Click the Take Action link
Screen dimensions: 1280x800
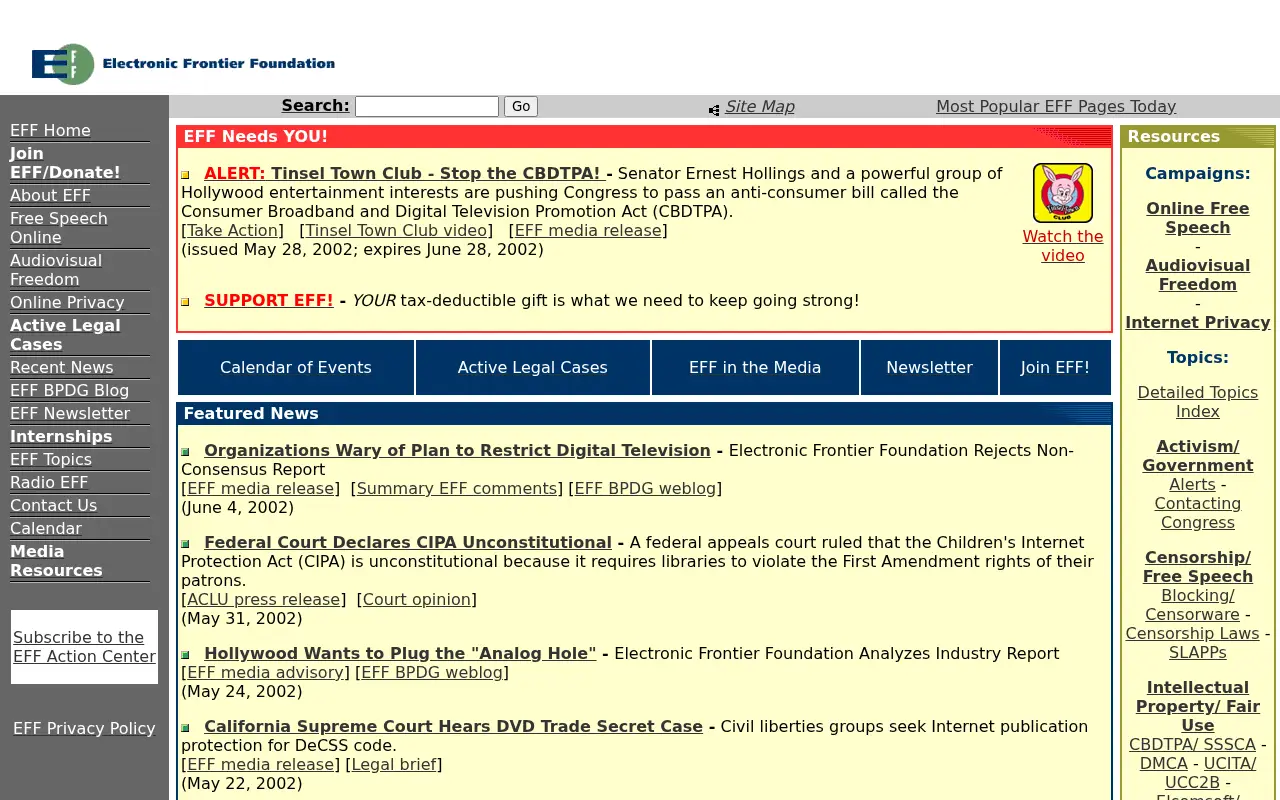(233, 230)
